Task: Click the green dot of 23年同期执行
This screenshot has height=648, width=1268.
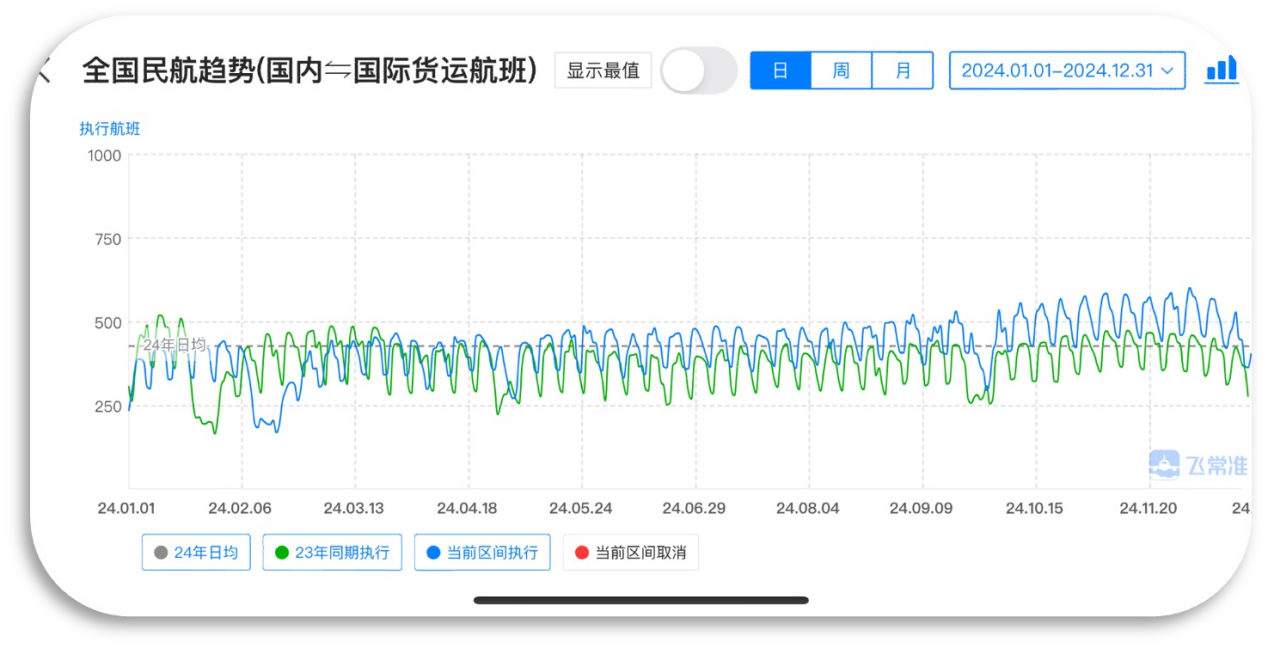Action: 282,552
